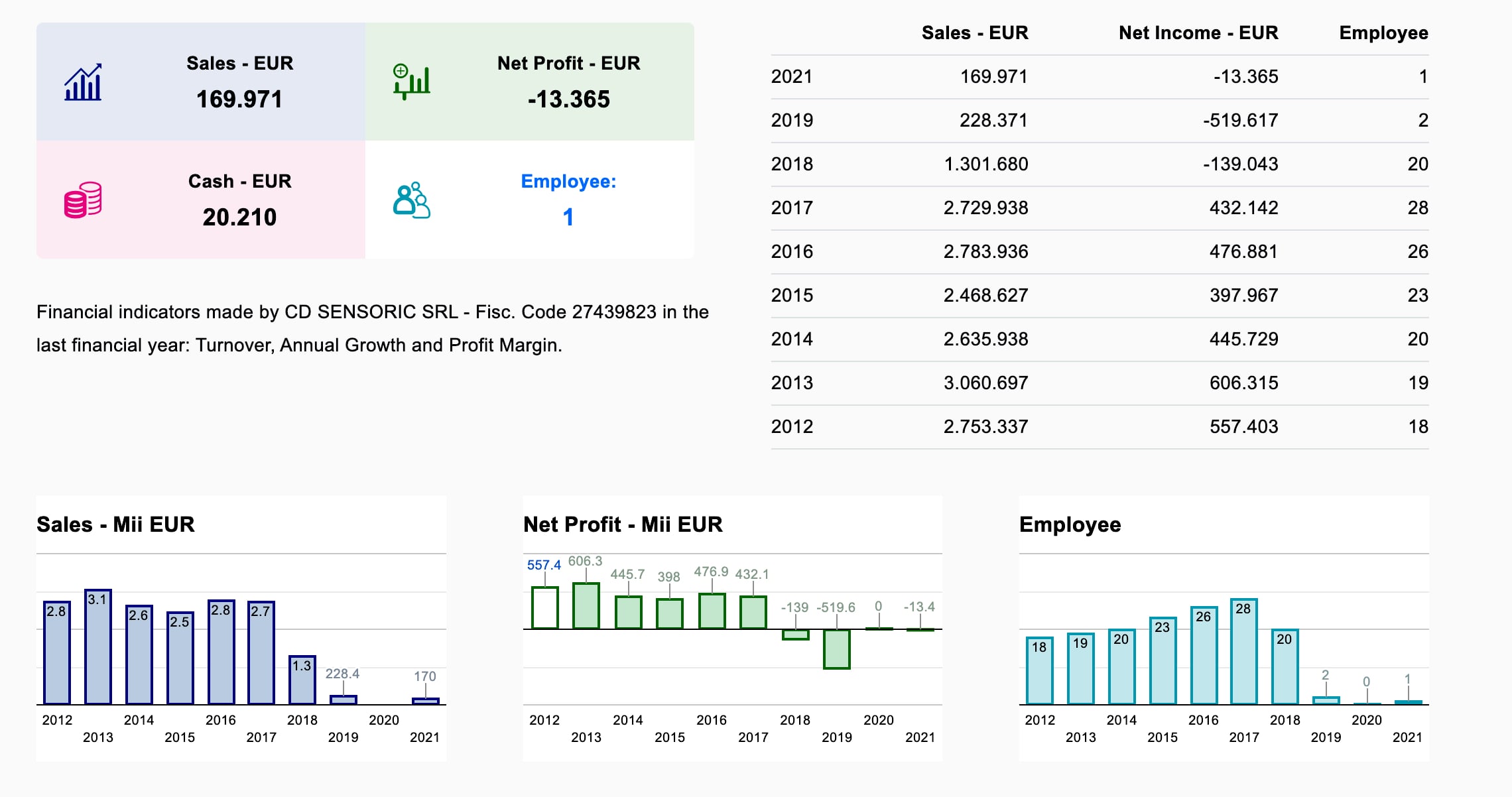
Task: Click the 2013 bar in Sales chart
Action: pos(98,646)
